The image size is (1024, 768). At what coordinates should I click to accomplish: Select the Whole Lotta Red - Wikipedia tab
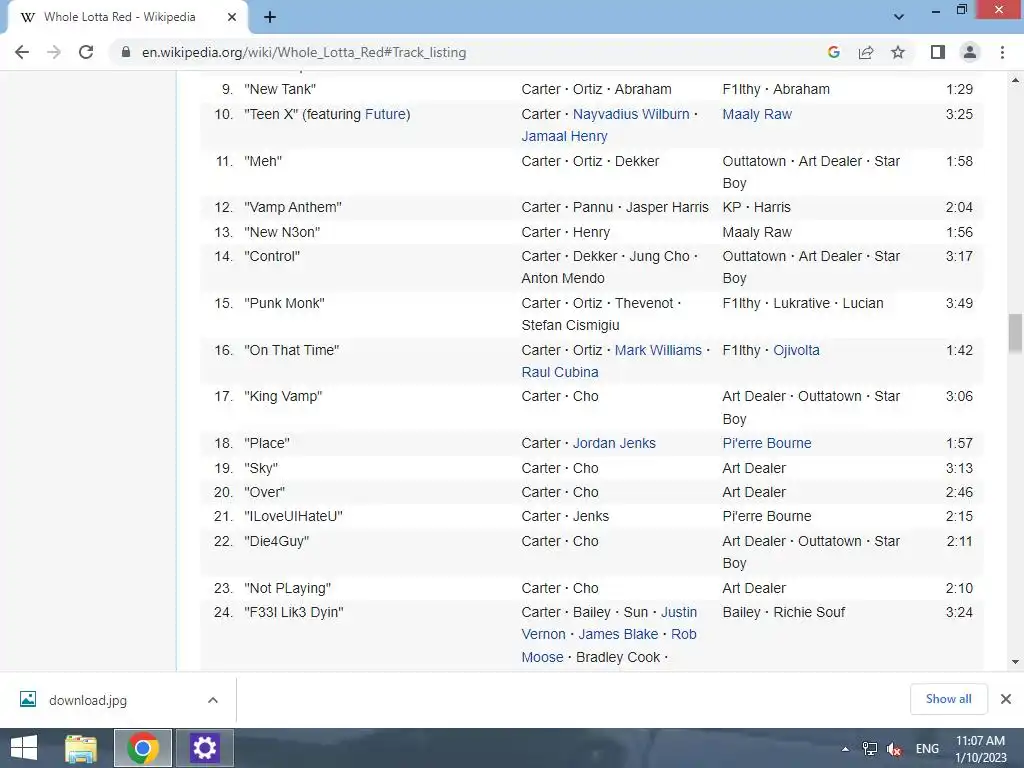pyautogui.click(x=127, y=18)
